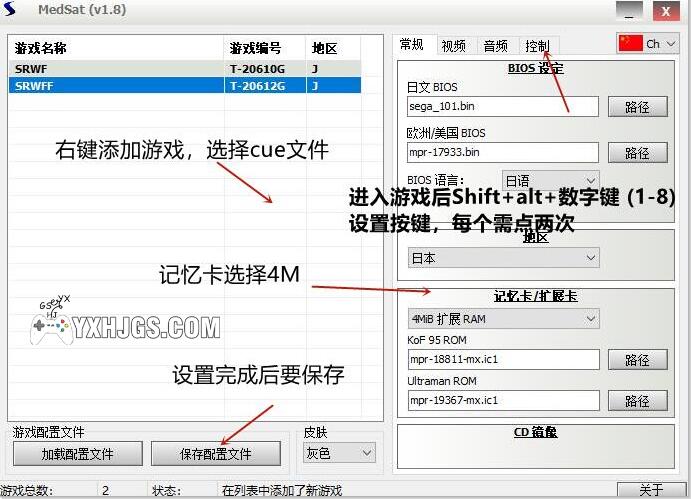Open the 4MiB 扩展 RAM dropdown
691x499 pixels.
[503, 318]
